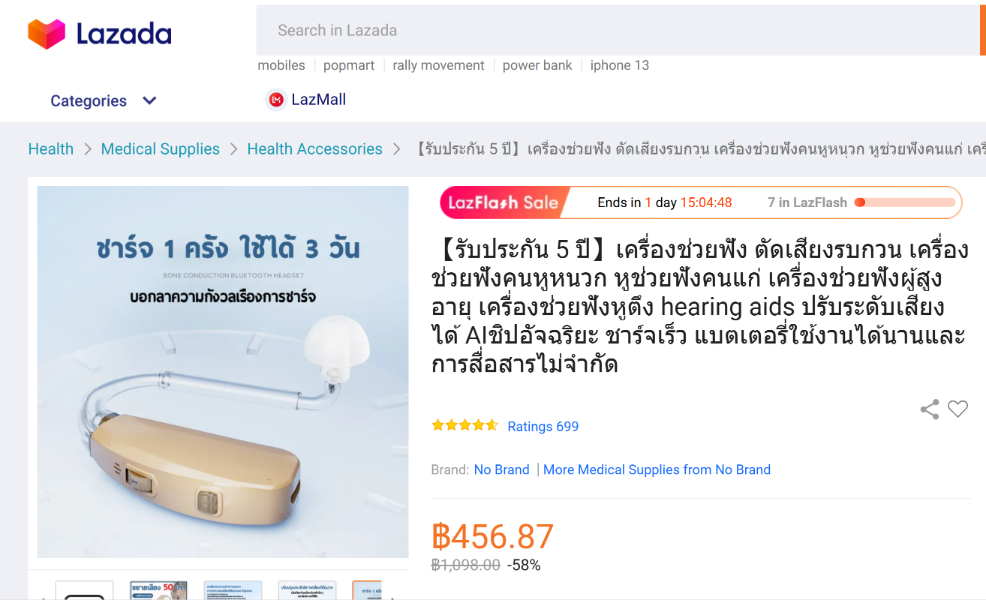This screenshot has width=986, height=600.
Task: Expand the Categories dropdown chevron
Action: pos(149,101)
